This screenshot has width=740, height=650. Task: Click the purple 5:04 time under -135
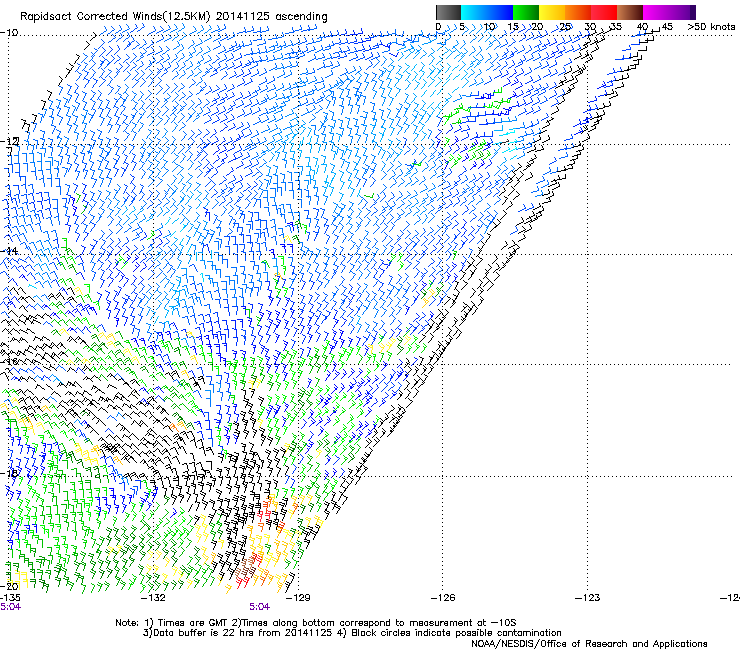(10, 607)
